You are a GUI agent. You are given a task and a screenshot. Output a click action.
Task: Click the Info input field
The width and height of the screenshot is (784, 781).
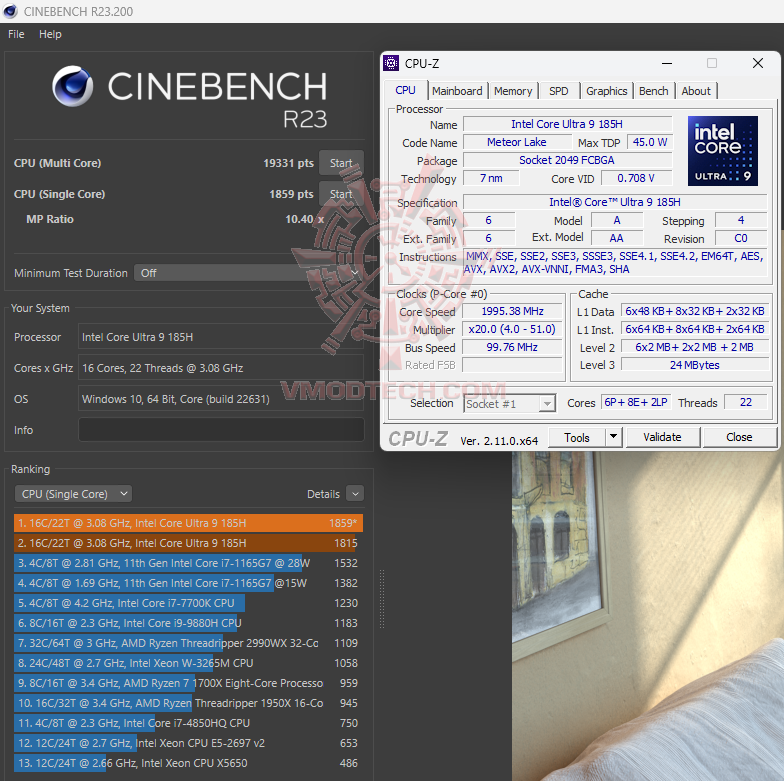point(221,430)
